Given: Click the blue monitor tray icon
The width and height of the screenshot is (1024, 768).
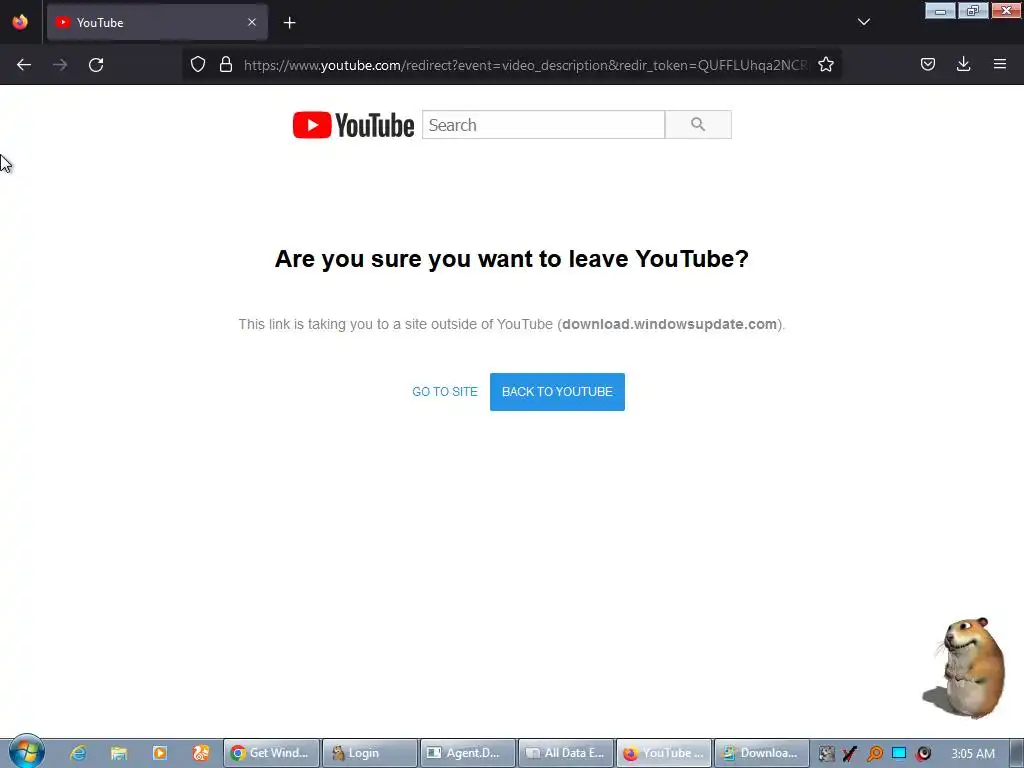Looking at the screenshot, I should click(x=899, y=754).
